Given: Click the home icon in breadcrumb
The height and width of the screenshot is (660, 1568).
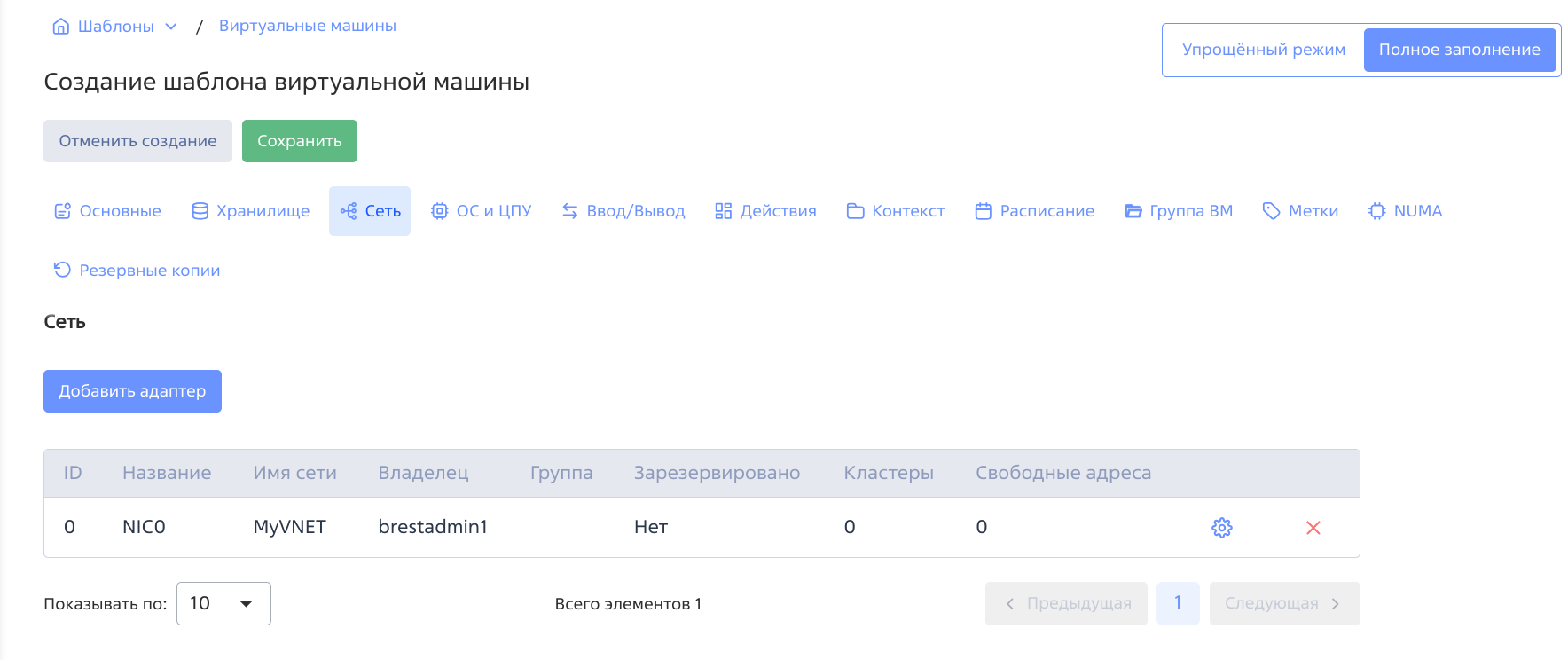Looking at the screenshot, I should pyautogui.click(x=61, y=27).
